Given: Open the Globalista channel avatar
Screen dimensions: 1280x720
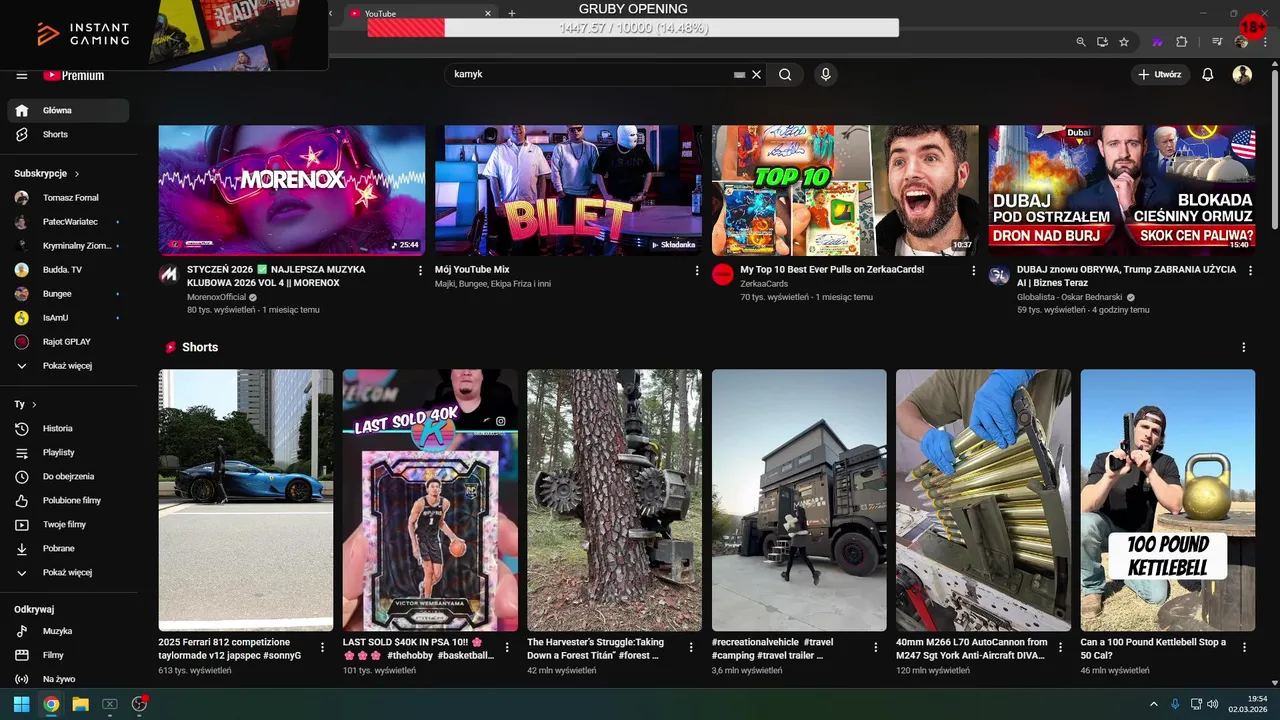Looking at the screenshot, I should click(999, 275).
